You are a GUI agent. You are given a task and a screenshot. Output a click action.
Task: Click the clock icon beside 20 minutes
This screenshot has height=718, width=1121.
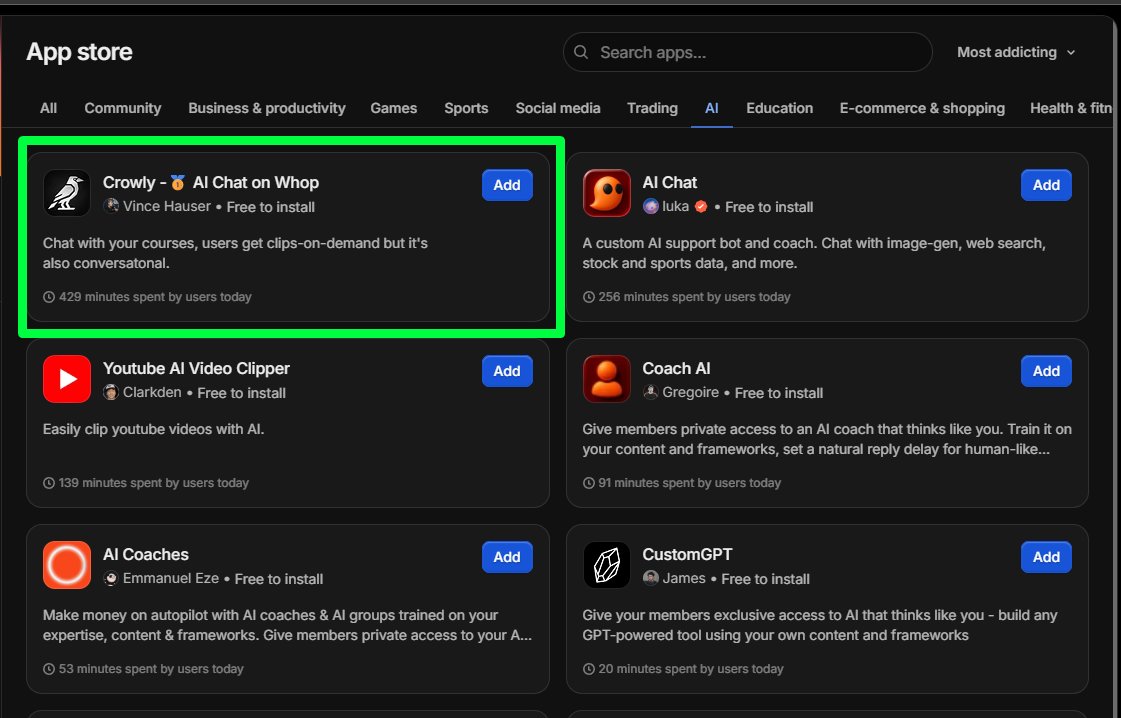[x=588, y=669]
